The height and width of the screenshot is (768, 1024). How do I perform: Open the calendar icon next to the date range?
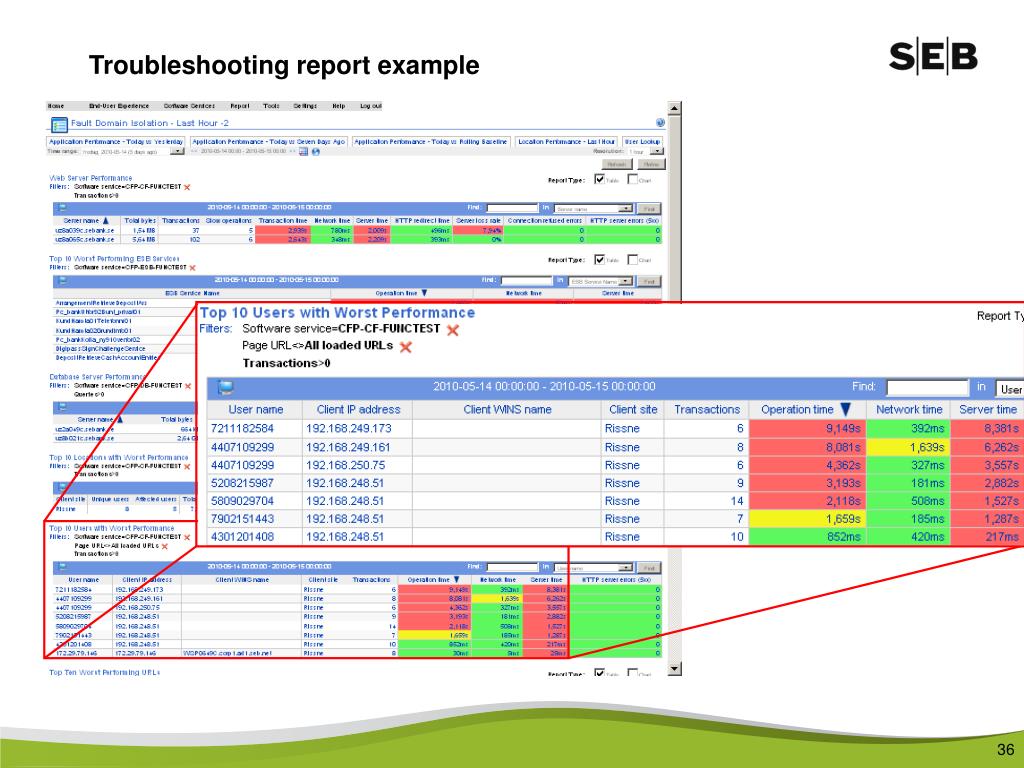click(x=304, y=152)
